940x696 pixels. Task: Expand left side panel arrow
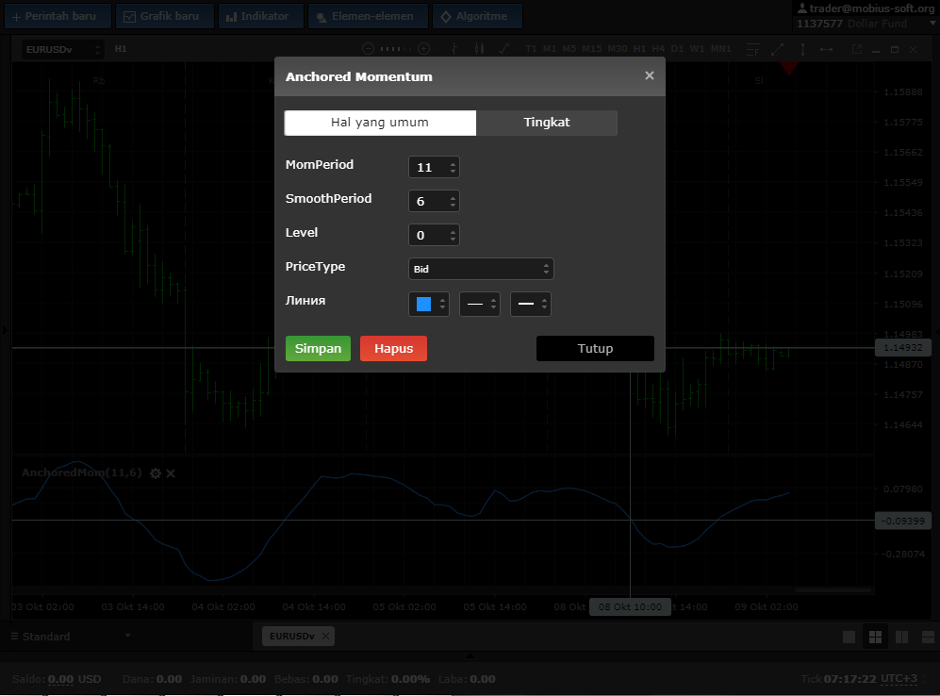5,330
